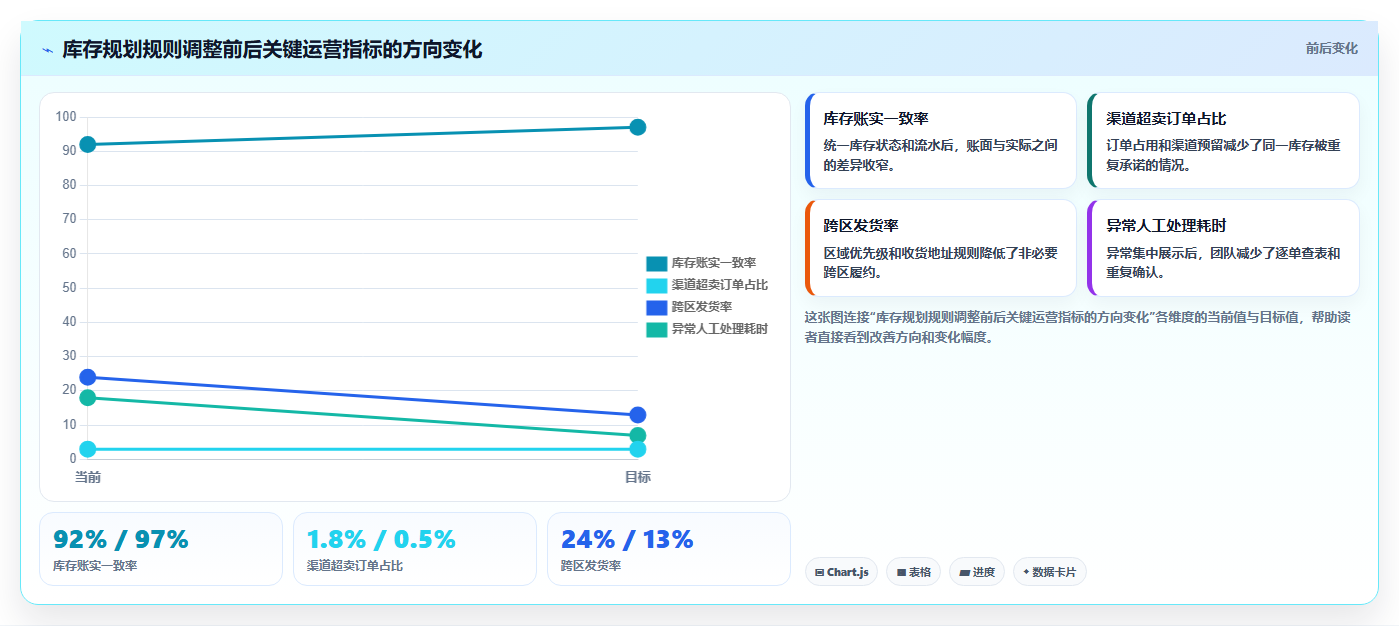Click 异常人工处理耗时 data point at 当前
Screen dimensions: 1399x626
(88, 398)
